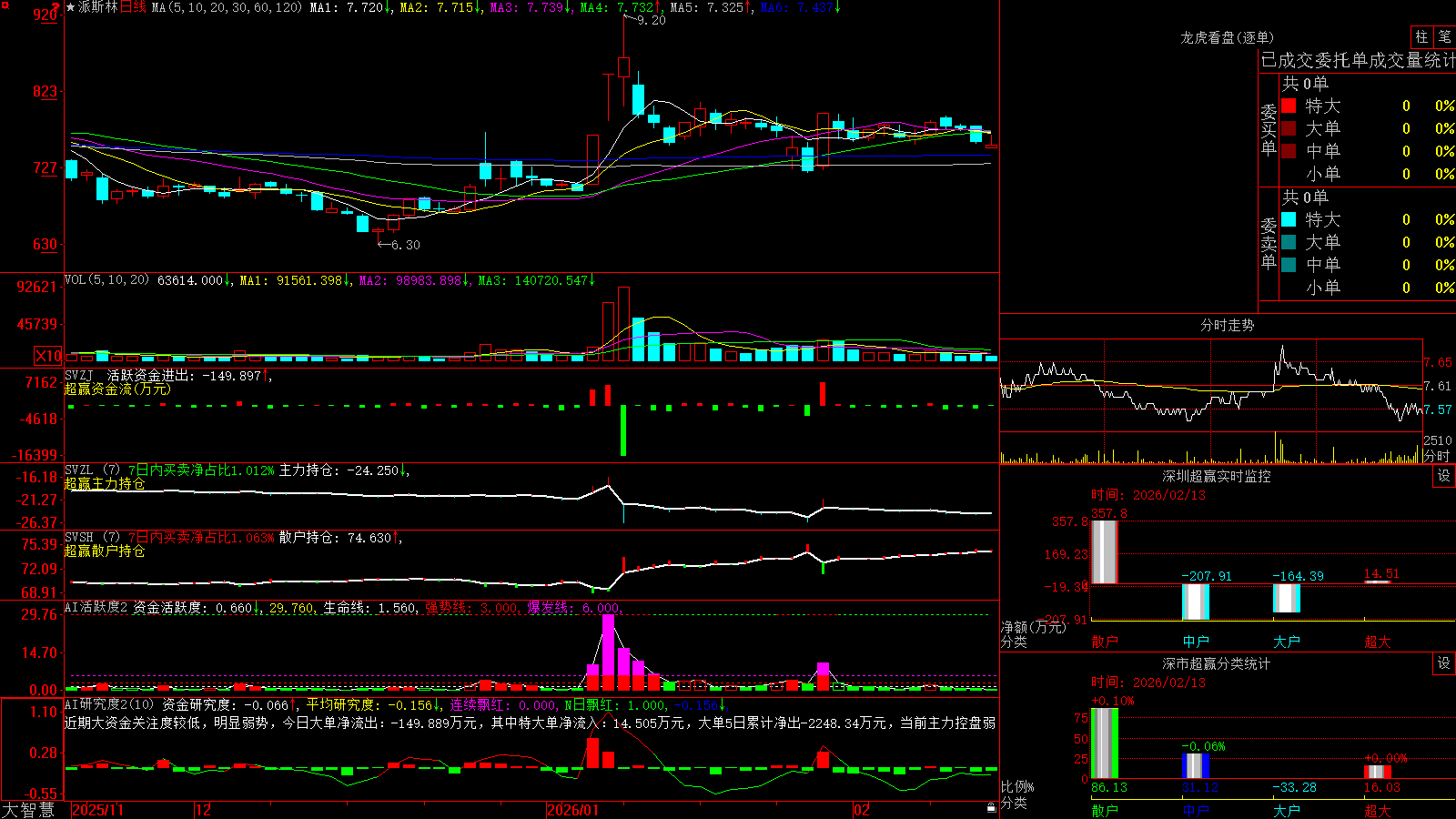Click the 日线 period selector label
The width and height of the screenshot is (1456, 819).
point(133,7)
